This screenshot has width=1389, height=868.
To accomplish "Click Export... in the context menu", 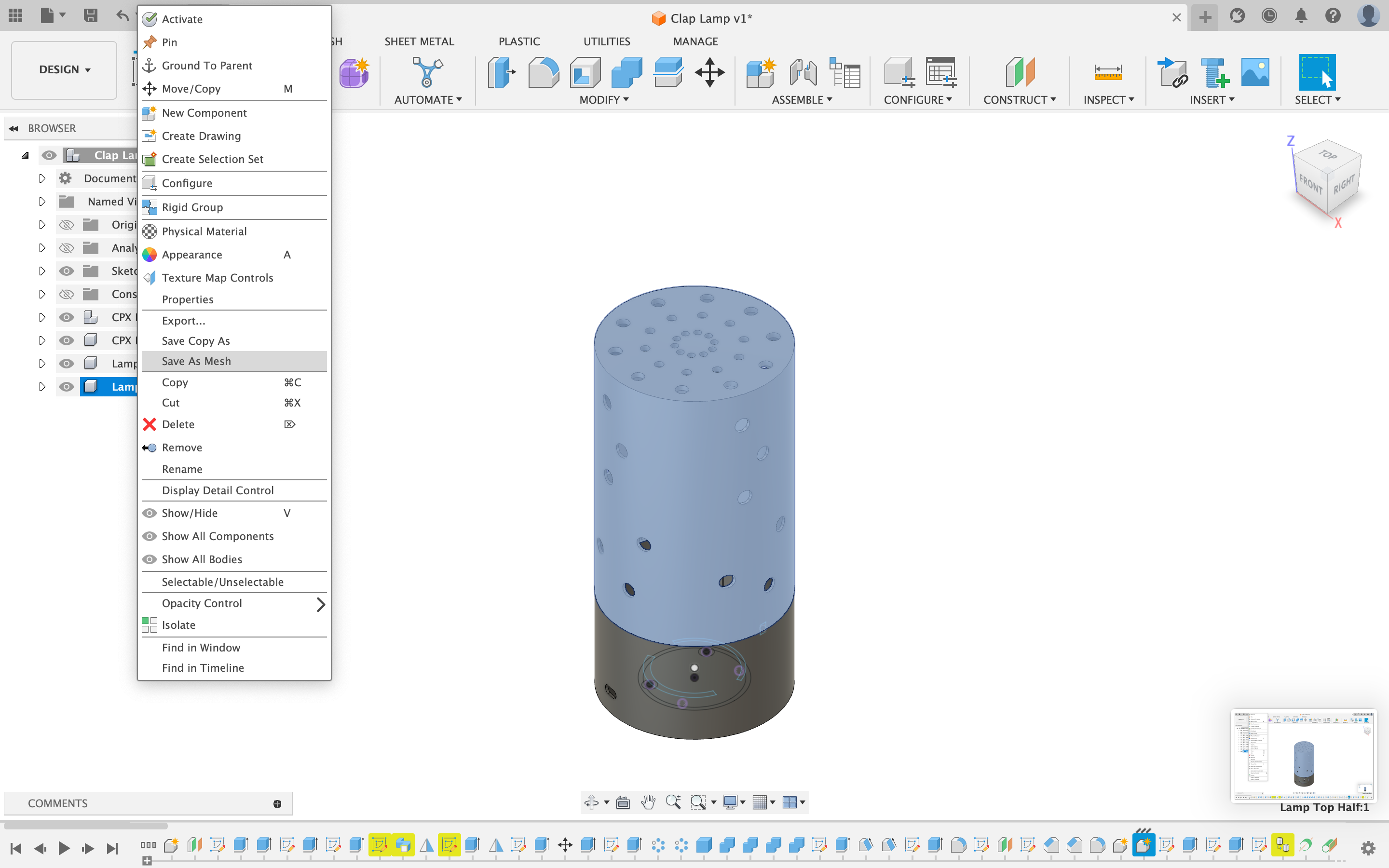I will (x=183, y=320).
